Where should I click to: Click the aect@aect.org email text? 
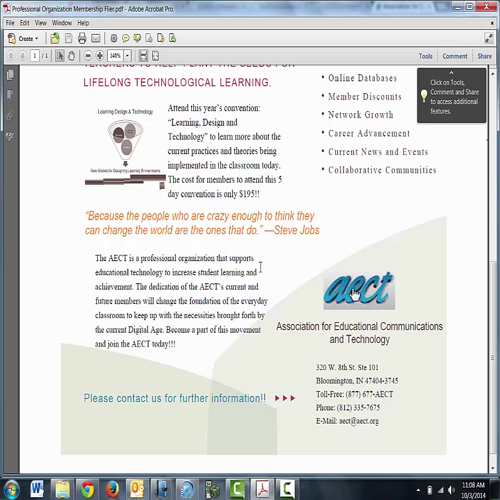coord(359,421)
